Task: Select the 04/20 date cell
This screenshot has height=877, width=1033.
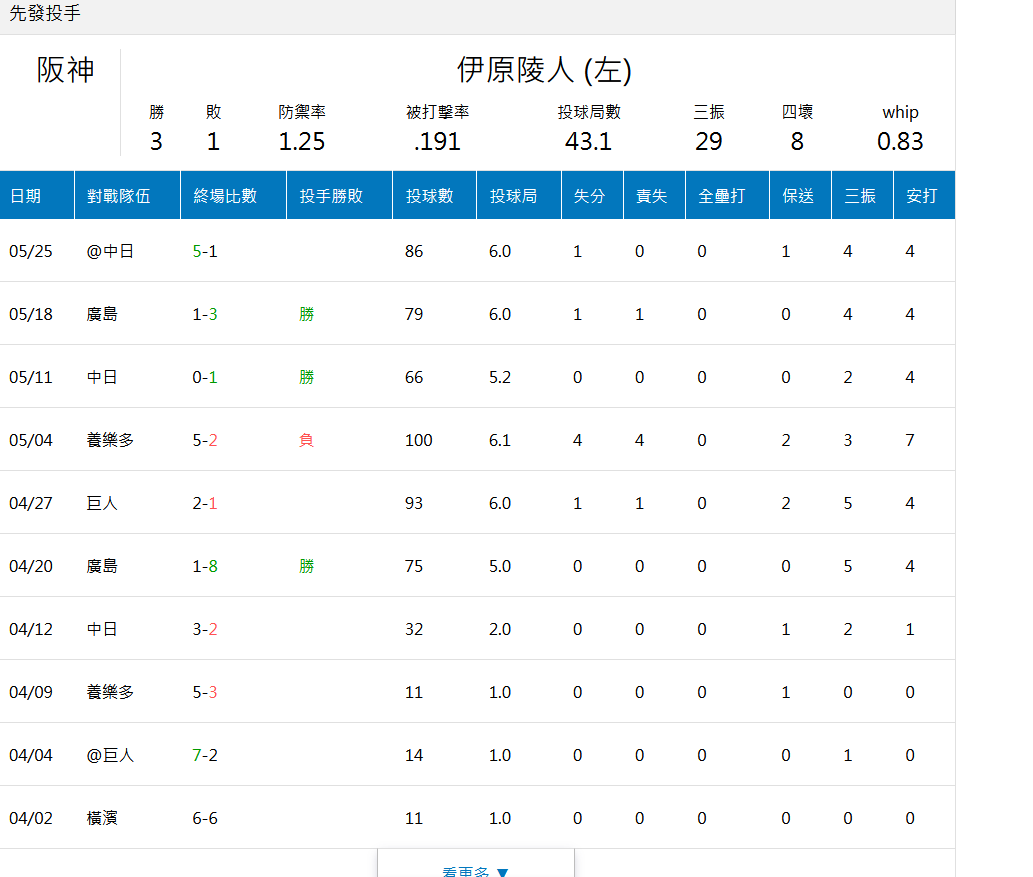Action: pos(31,566)
